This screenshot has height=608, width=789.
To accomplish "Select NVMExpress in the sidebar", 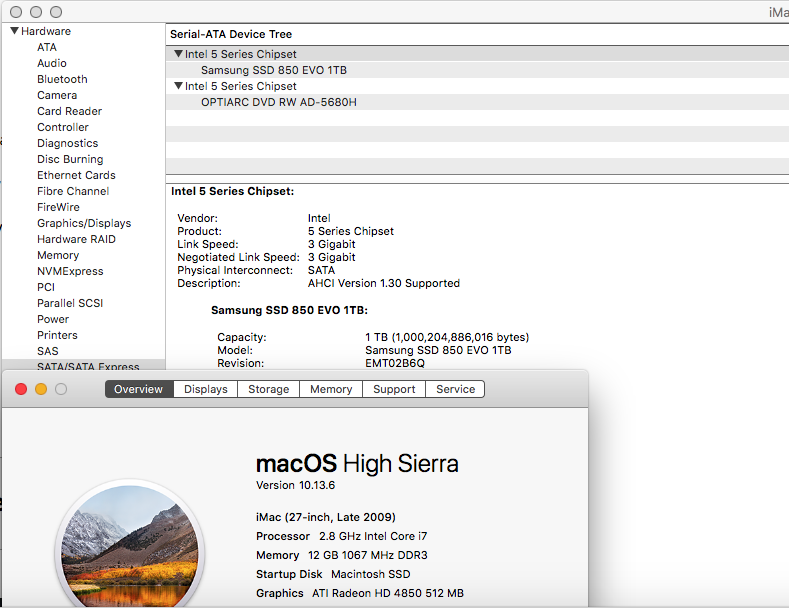I will coord(70,271).
